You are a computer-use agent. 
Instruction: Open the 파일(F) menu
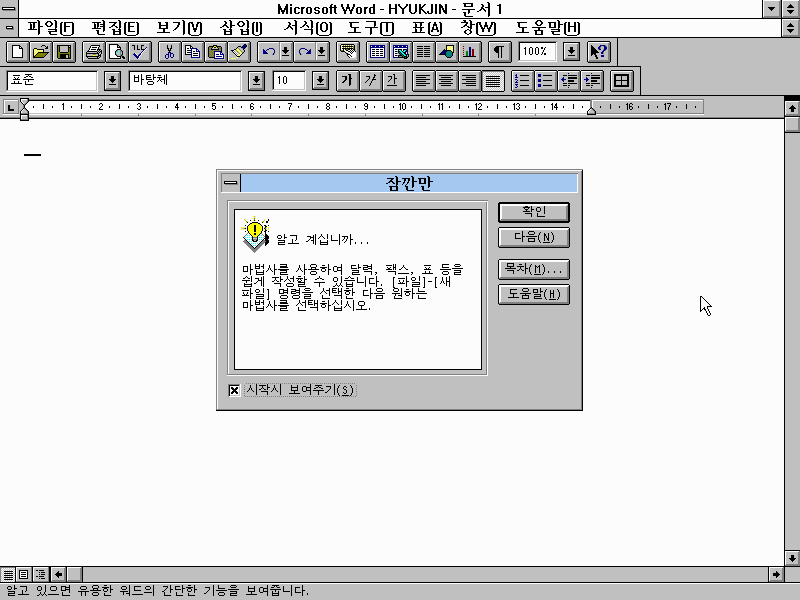pyautogui.click(x=51, y=28)
